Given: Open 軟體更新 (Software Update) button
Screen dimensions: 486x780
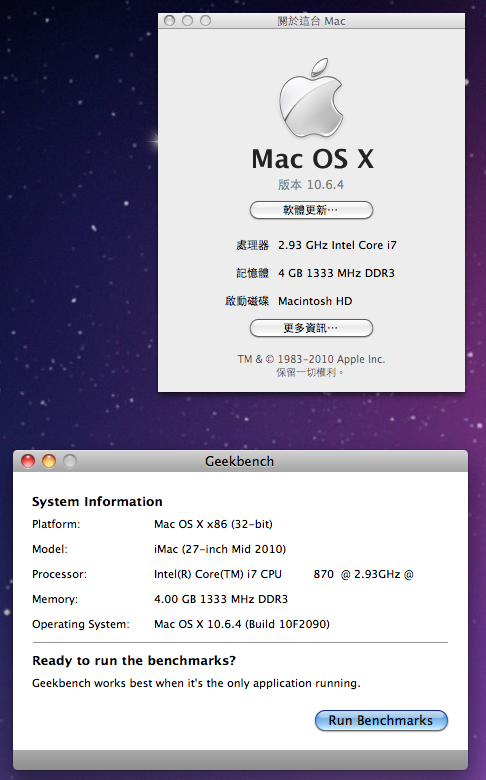Looking at the screenshot, I should pos(311,210).
